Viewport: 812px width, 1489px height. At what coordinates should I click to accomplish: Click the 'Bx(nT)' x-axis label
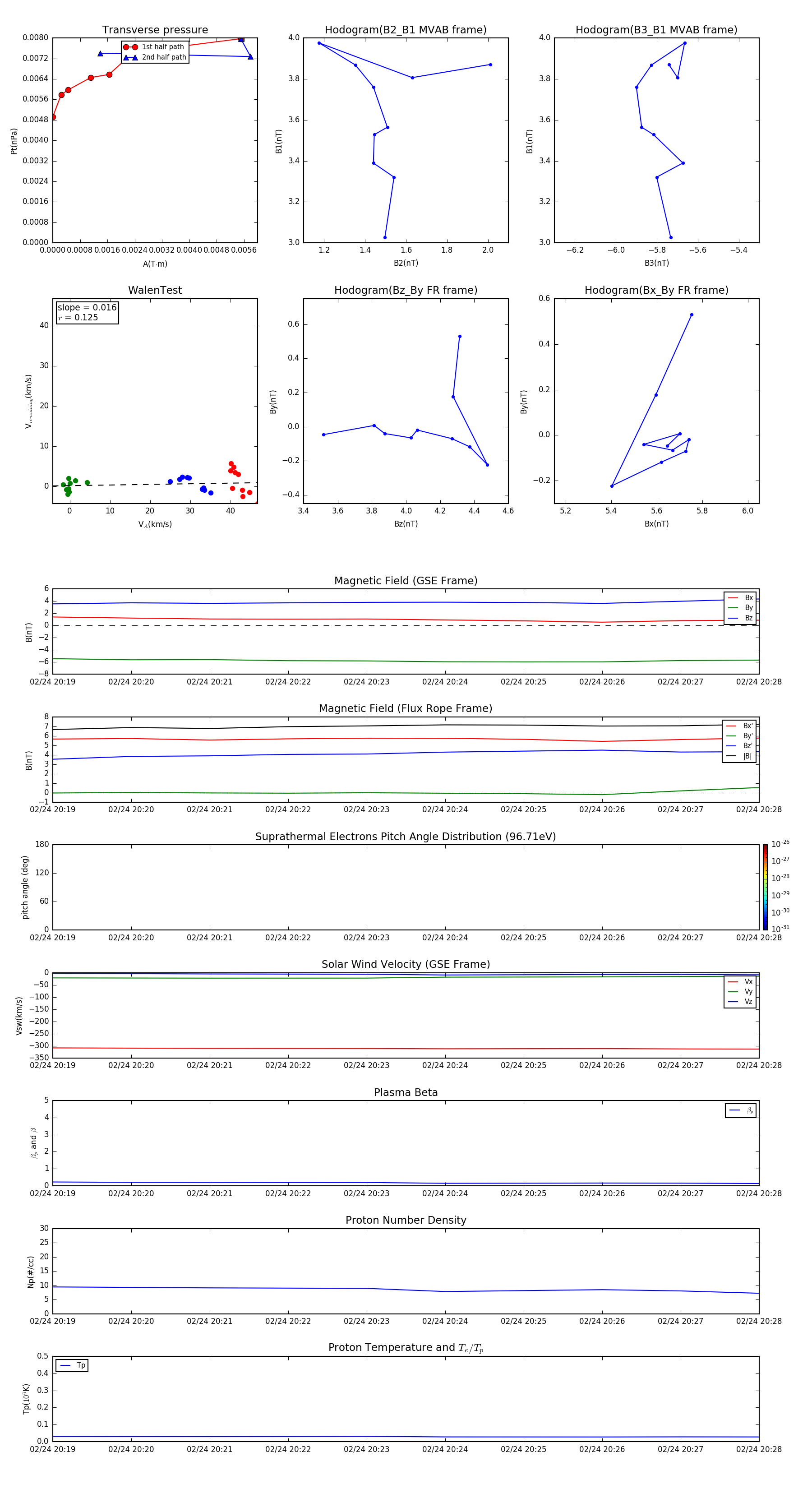(x=656, y=524)
